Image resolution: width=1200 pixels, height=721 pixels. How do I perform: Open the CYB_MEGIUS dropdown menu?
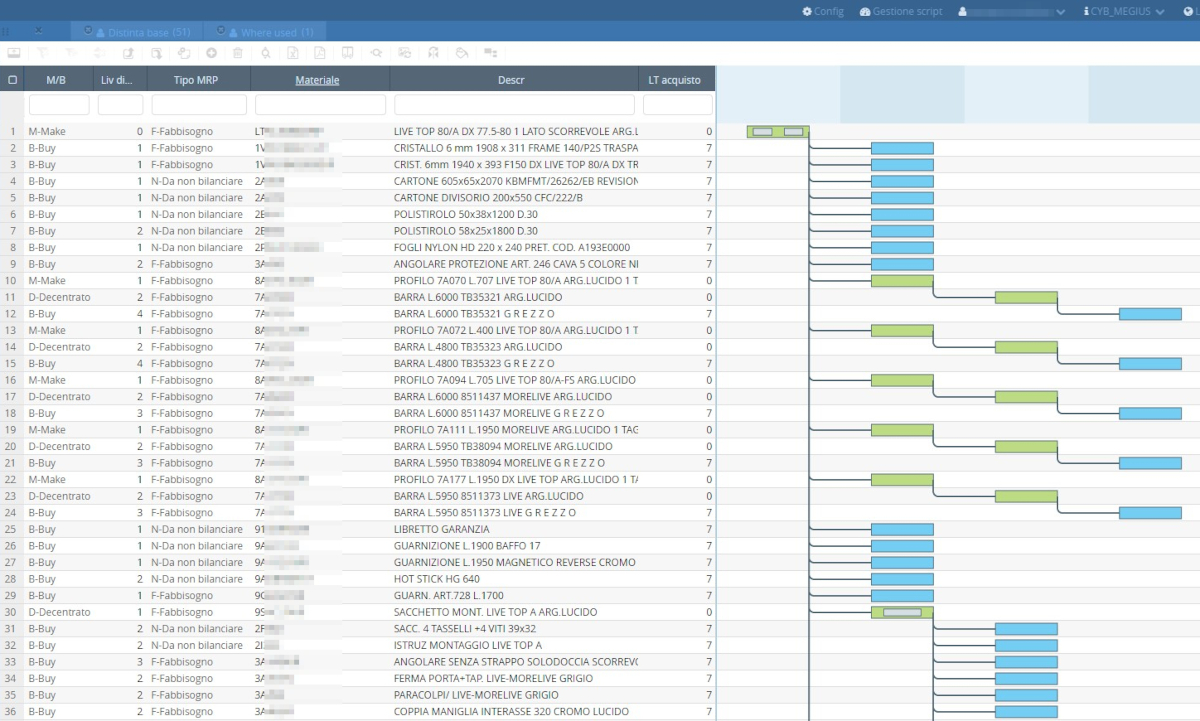pyautogui.click(x=1125, y=11)
